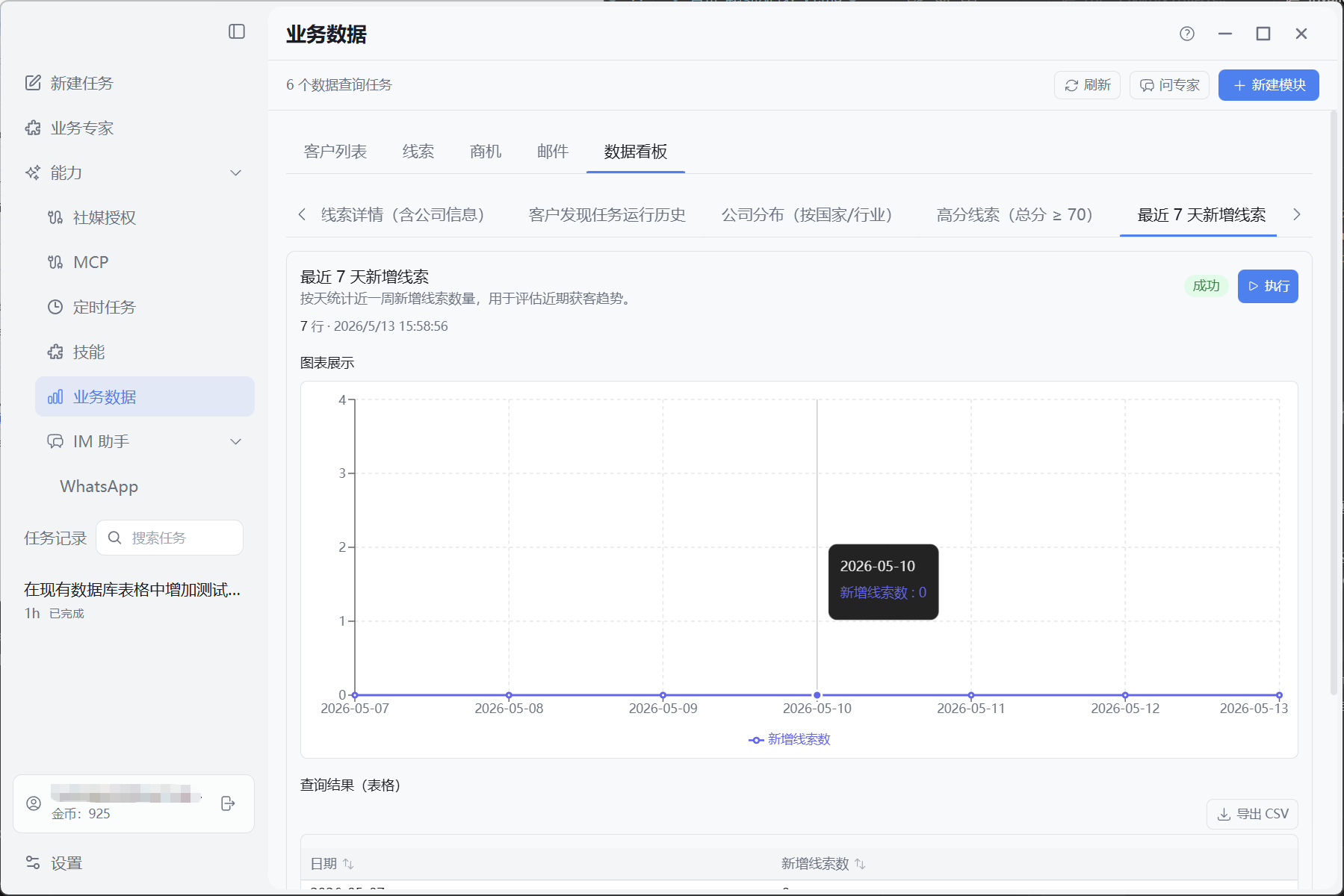Screen dimensions: 1344x896
Task: Sort table by 新增线索数 column
Action: [823, 864]
